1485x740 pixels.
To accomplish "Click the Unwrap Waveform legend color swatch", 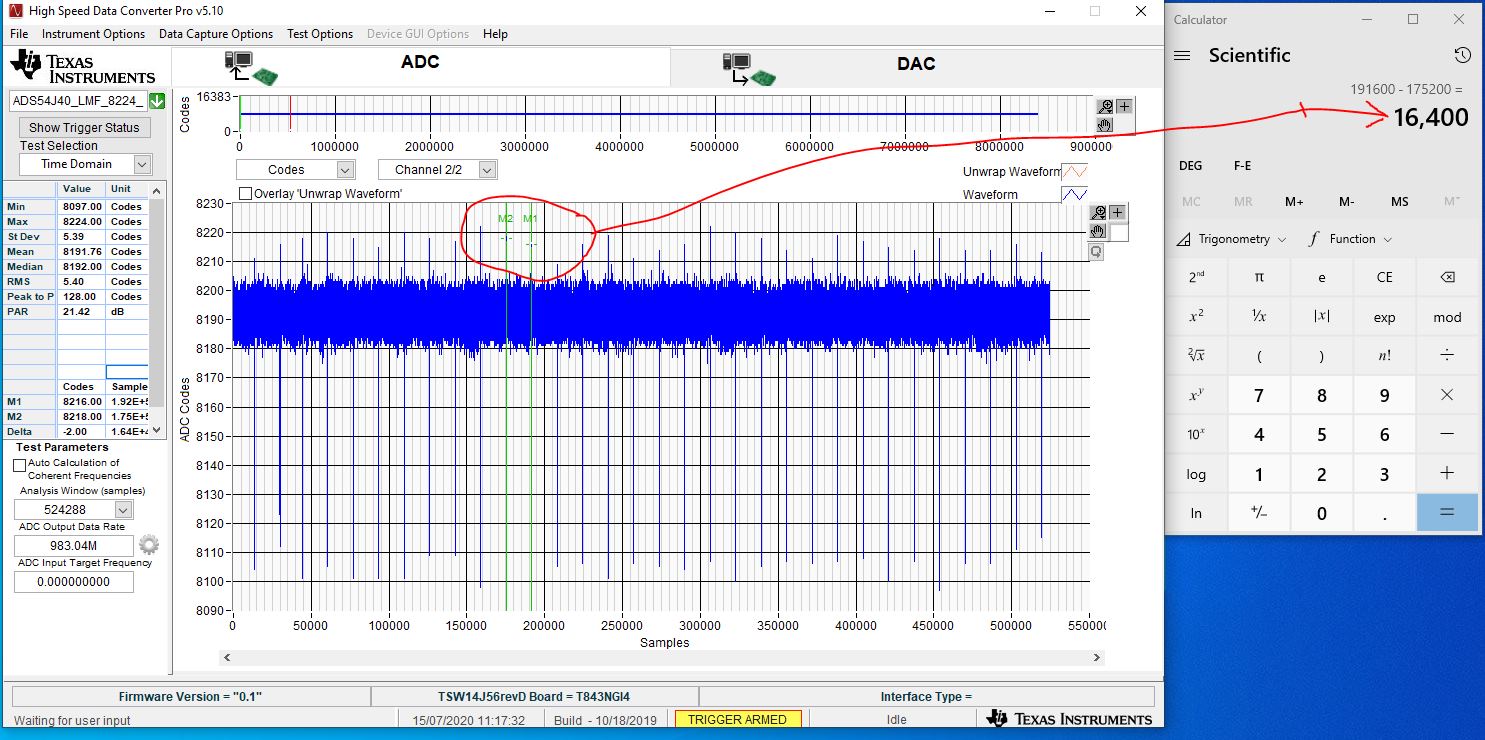I will (1074, 172).
